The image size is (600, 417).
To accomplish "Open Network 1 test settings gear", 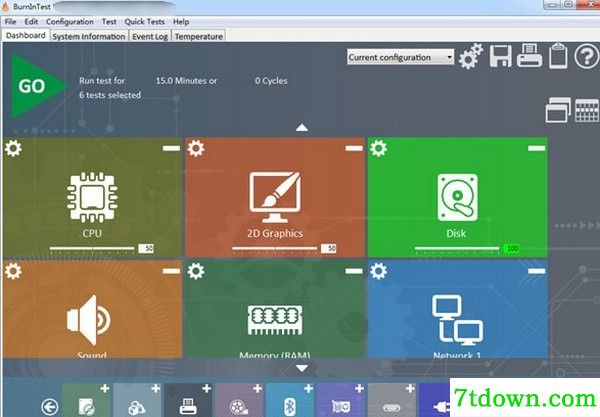I will [x=378, y=271].
